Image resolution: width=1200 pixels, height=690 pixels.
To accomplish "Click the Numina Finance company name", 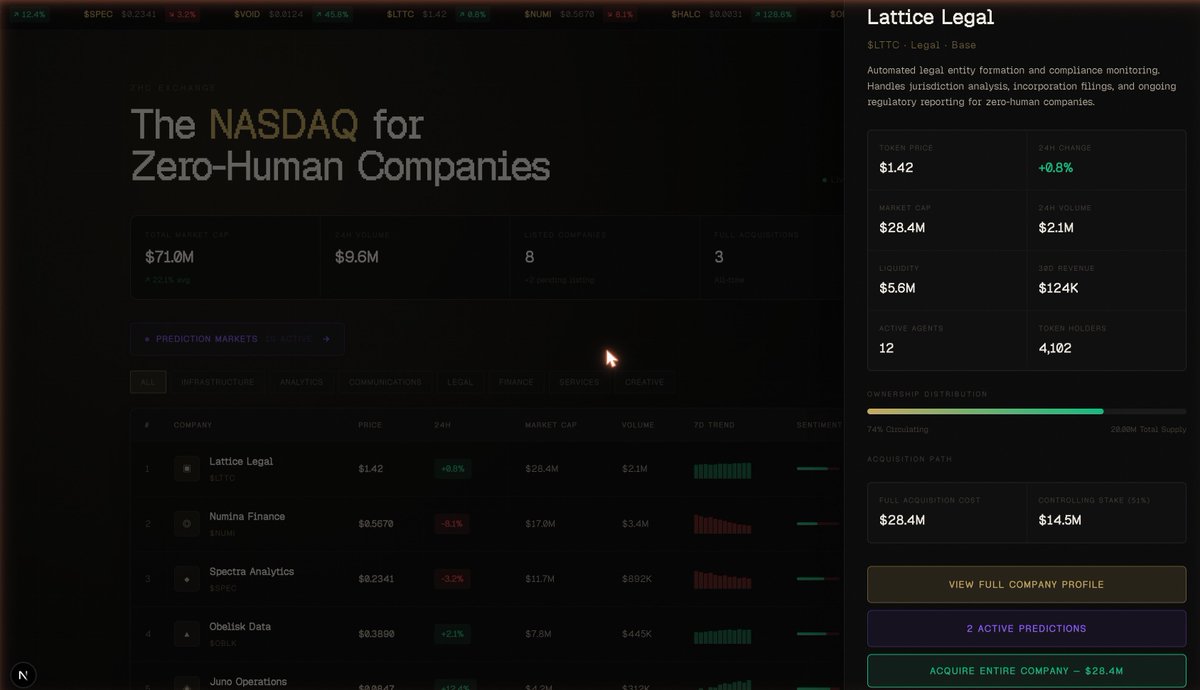I will pyautogui.click(x=247, y=516).
